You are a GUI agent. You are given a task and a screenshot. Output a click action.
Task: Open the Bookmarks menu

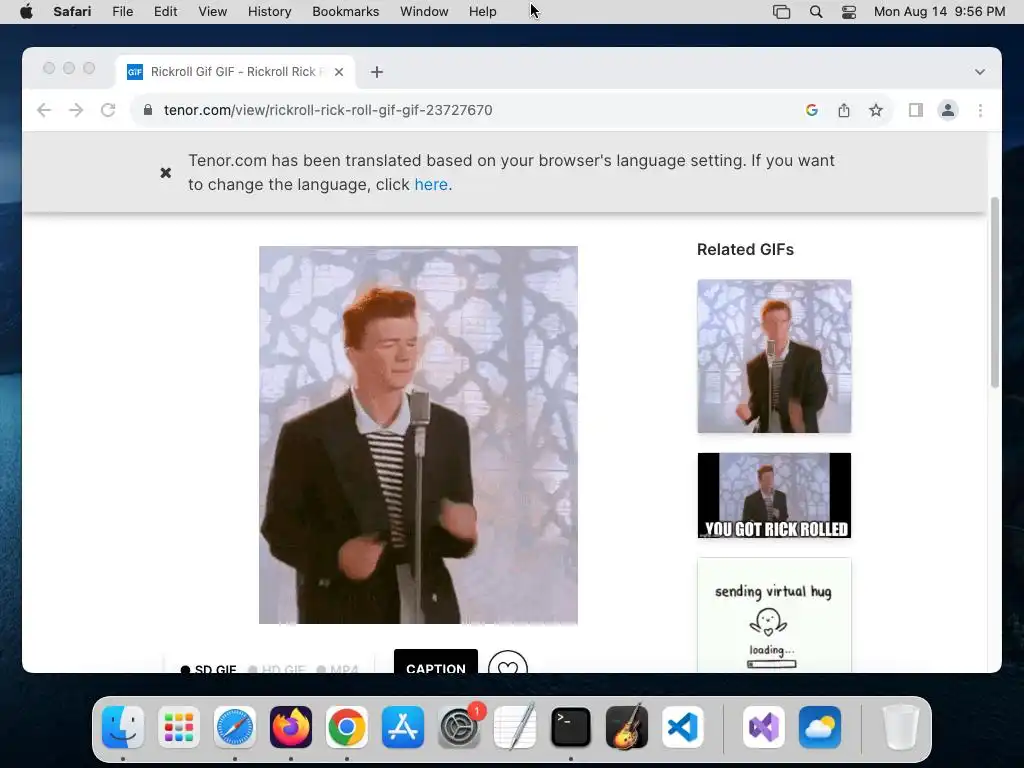[x=345, y=12]
